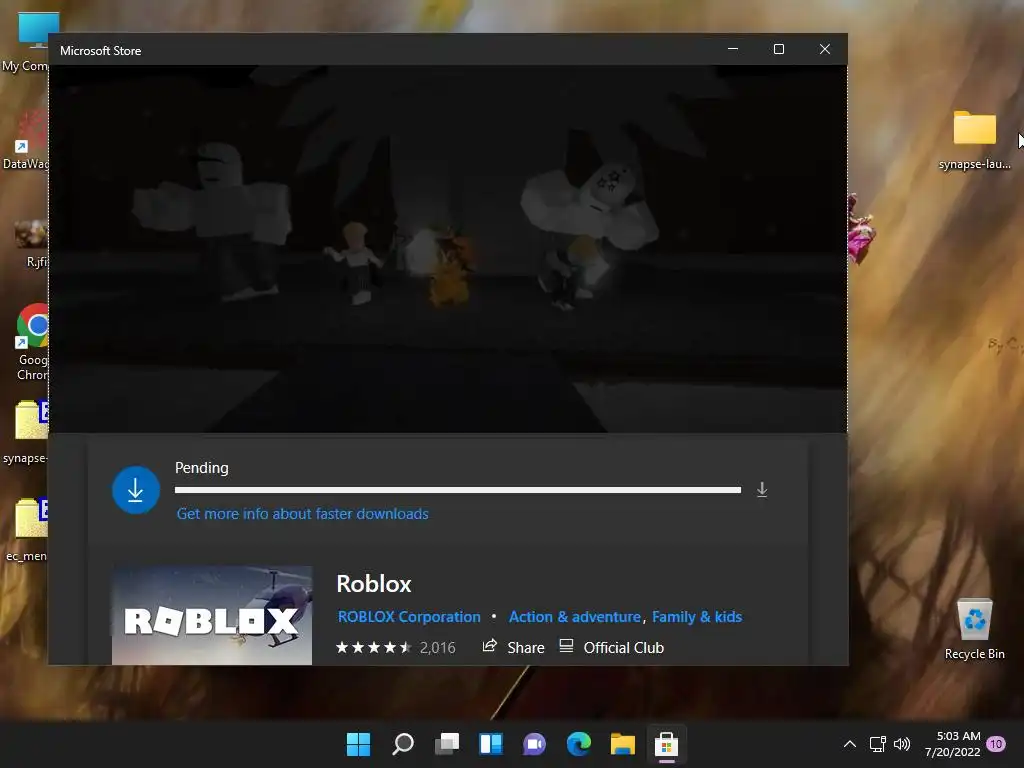Viewport: 1024px width, 768px height.
Task: Click the Roblox game trailer image
Action: [448, 248]
